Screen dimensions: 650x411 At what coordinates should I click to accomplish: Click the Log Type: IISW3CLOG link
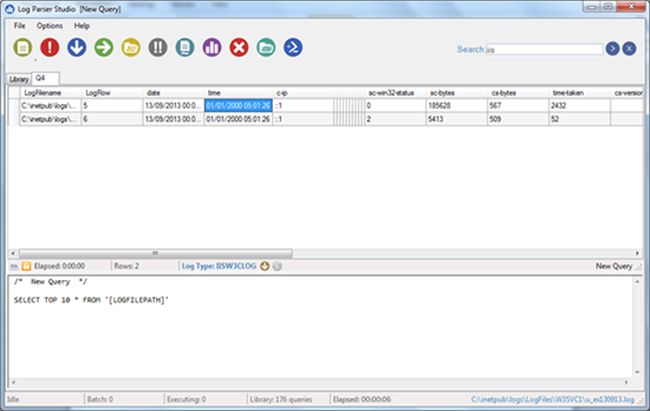(219, 266)
